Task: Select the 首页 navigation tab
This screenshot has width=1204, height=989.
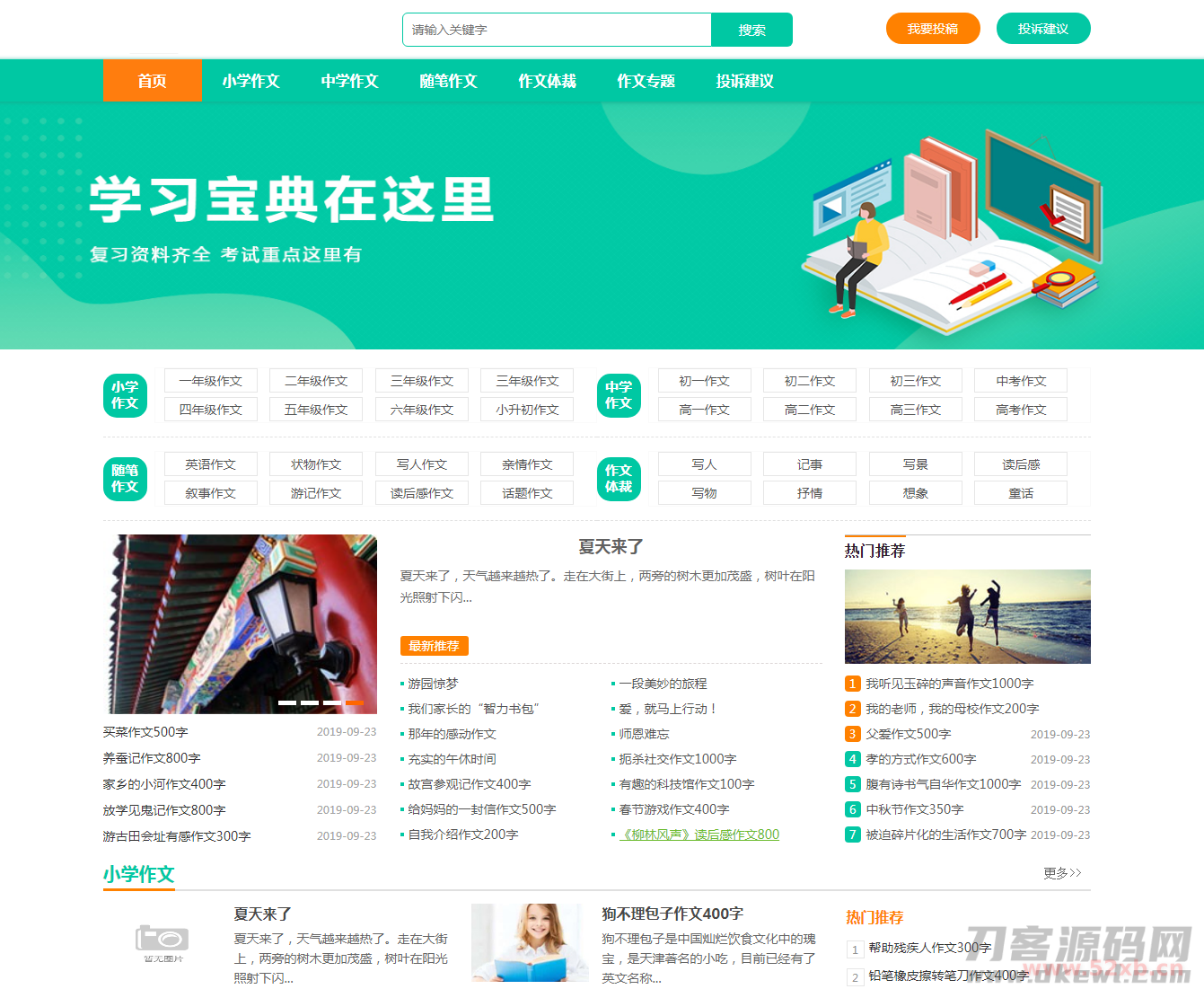Action: point(153,80)
